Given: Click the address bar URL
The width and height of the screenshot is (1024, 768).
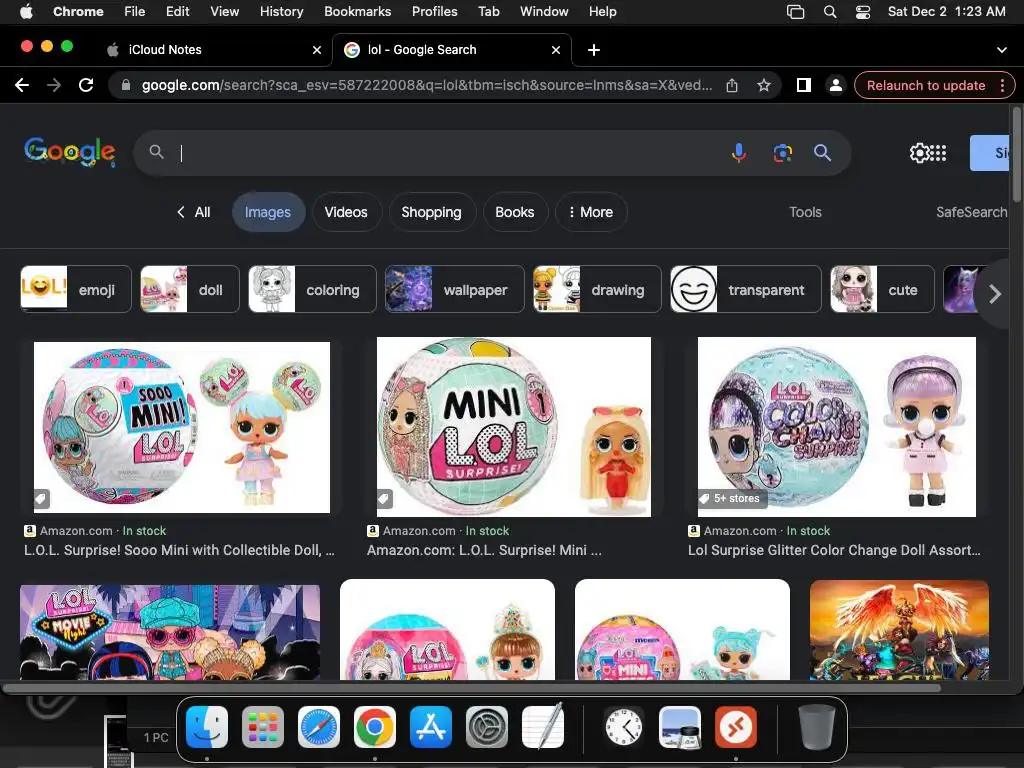Looking at the screenshot, I should (x=426, y=85).
